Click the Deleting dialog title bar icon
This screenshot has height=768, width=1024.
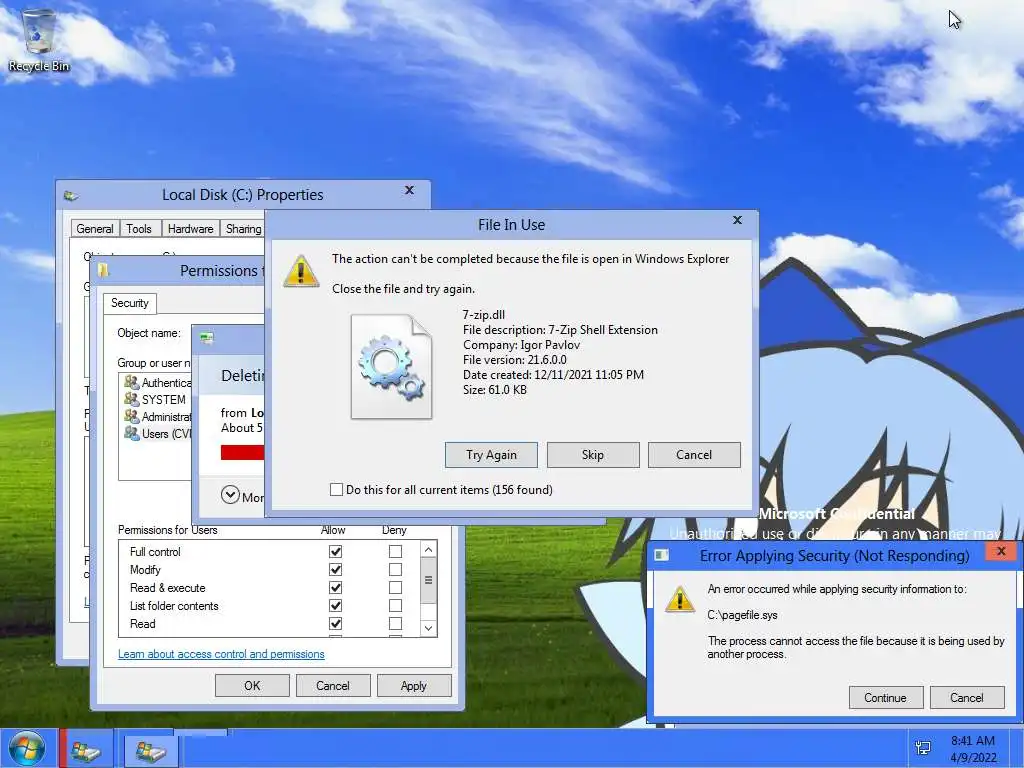click(207, 338)
